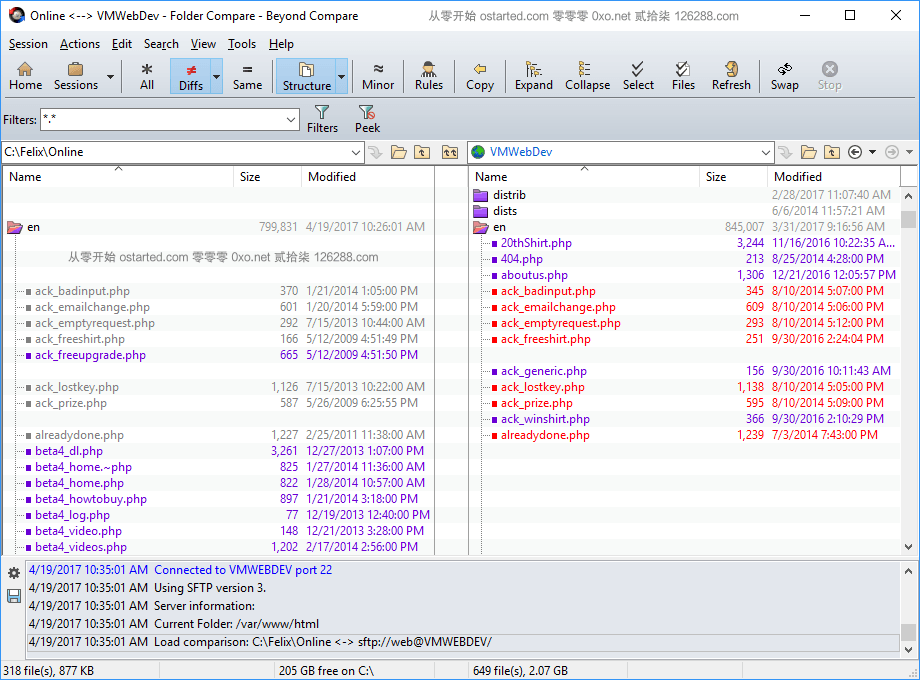Click the Refresh toolbar icon
The height and width of the screenshot is (680, 920).
pos(731,76)
